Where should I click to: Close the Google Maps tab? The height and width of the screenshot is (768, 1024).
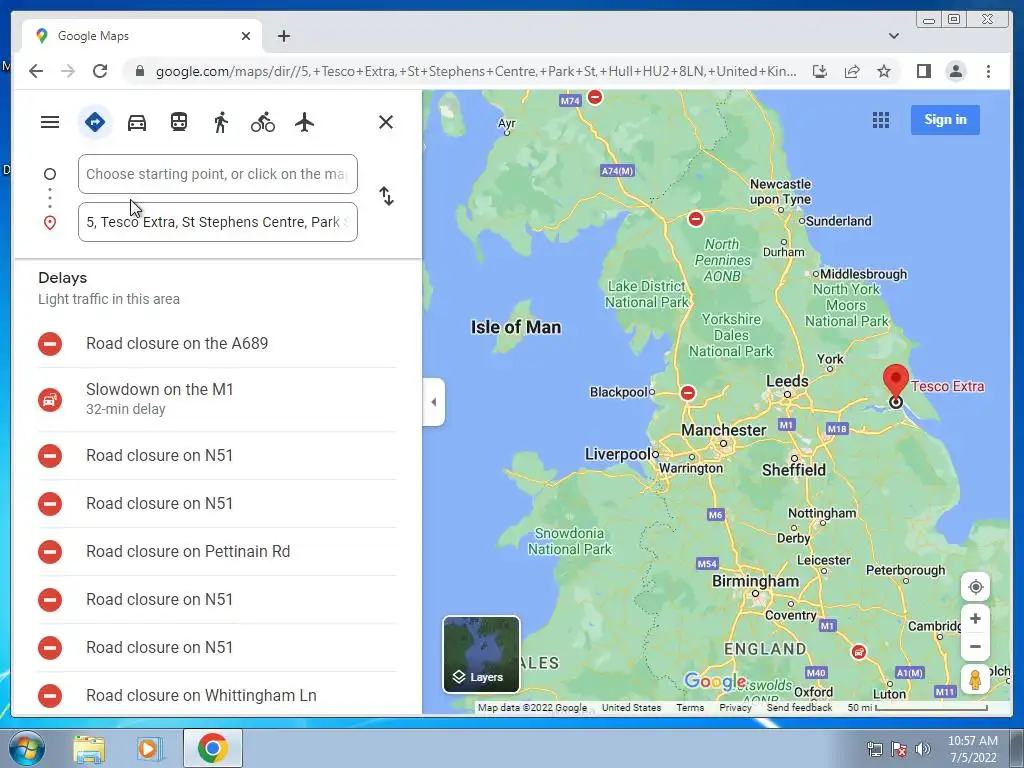246,36
